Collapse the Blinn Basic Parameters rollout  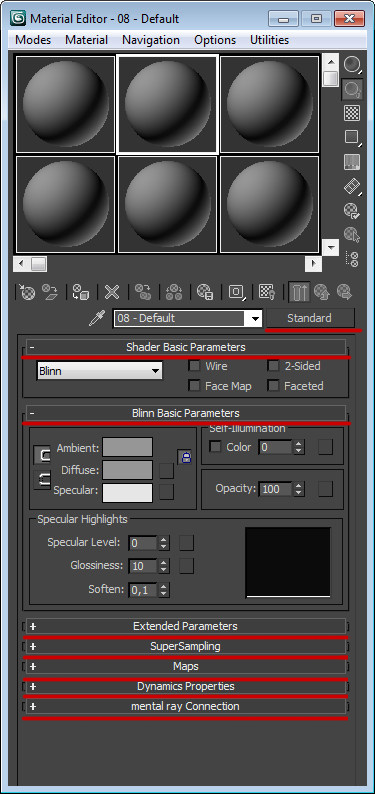click(x=185, y=413)
